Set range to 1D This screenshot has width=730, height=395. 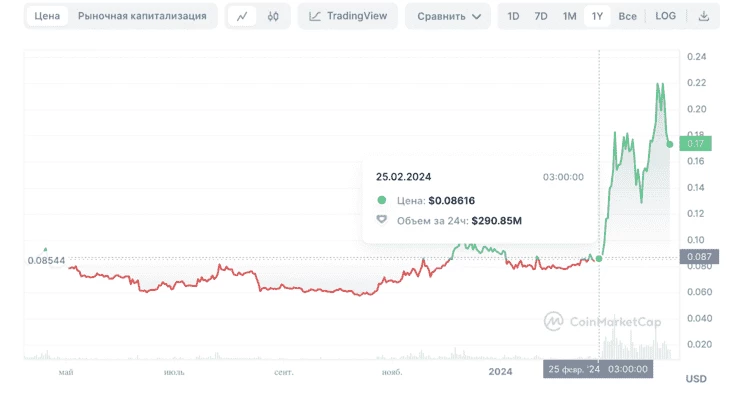513,16
